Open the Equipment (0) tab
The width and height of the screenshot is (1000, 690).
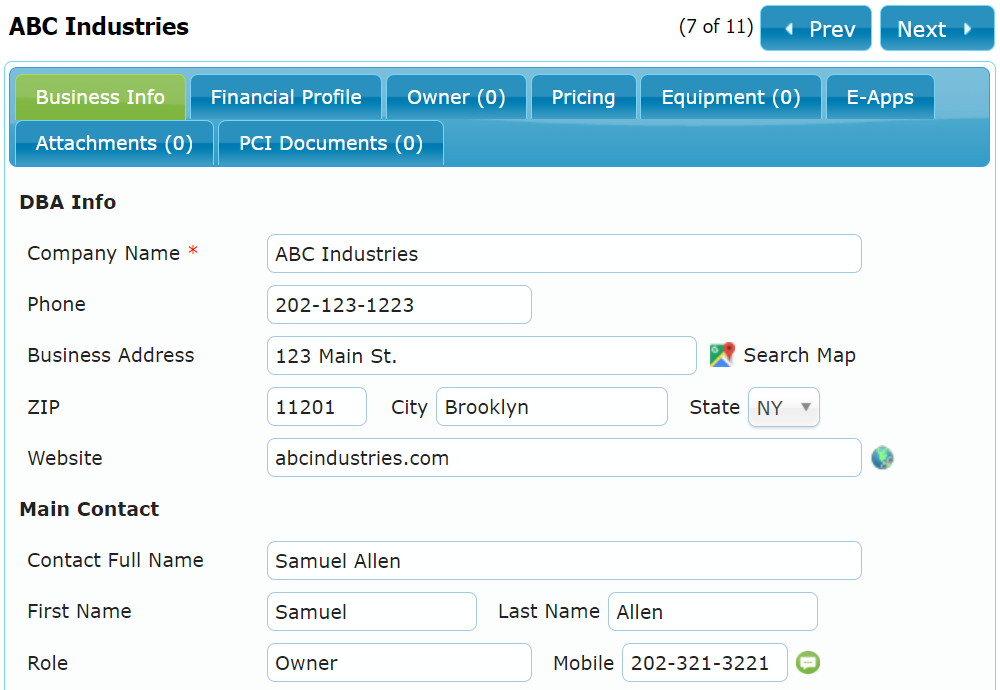pyautogui.click(x=731, y=97)
